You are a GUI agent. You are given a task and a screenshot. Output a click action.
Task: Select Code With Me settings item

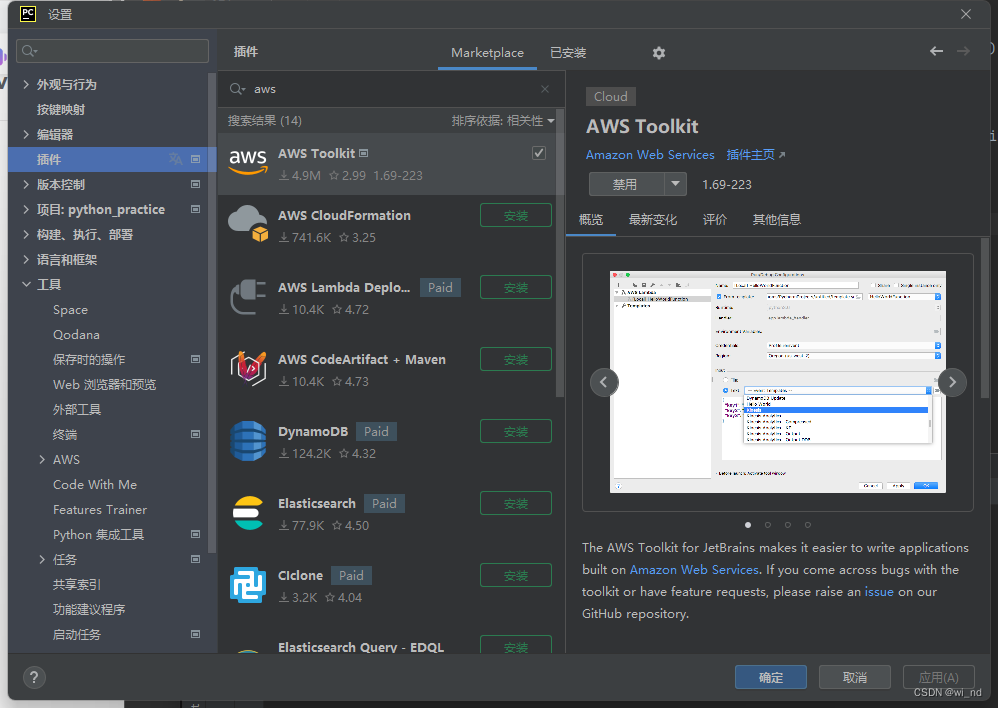95,485
